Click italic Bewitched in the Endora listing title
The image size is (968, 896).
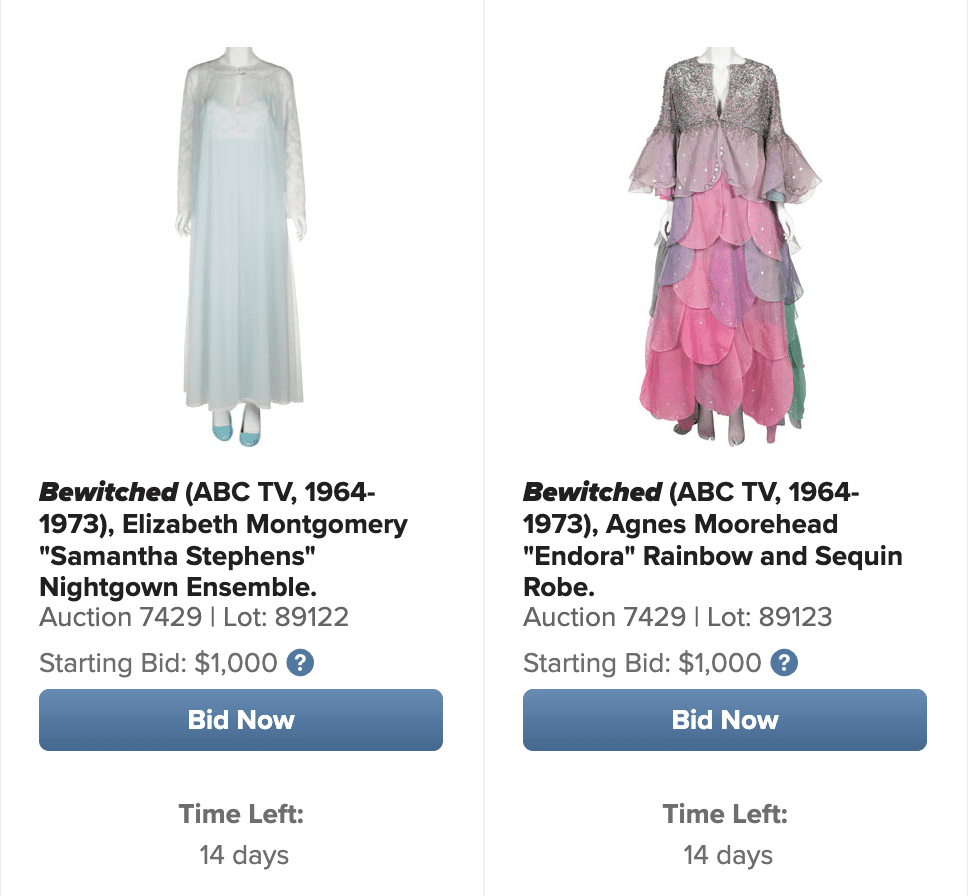592,492
